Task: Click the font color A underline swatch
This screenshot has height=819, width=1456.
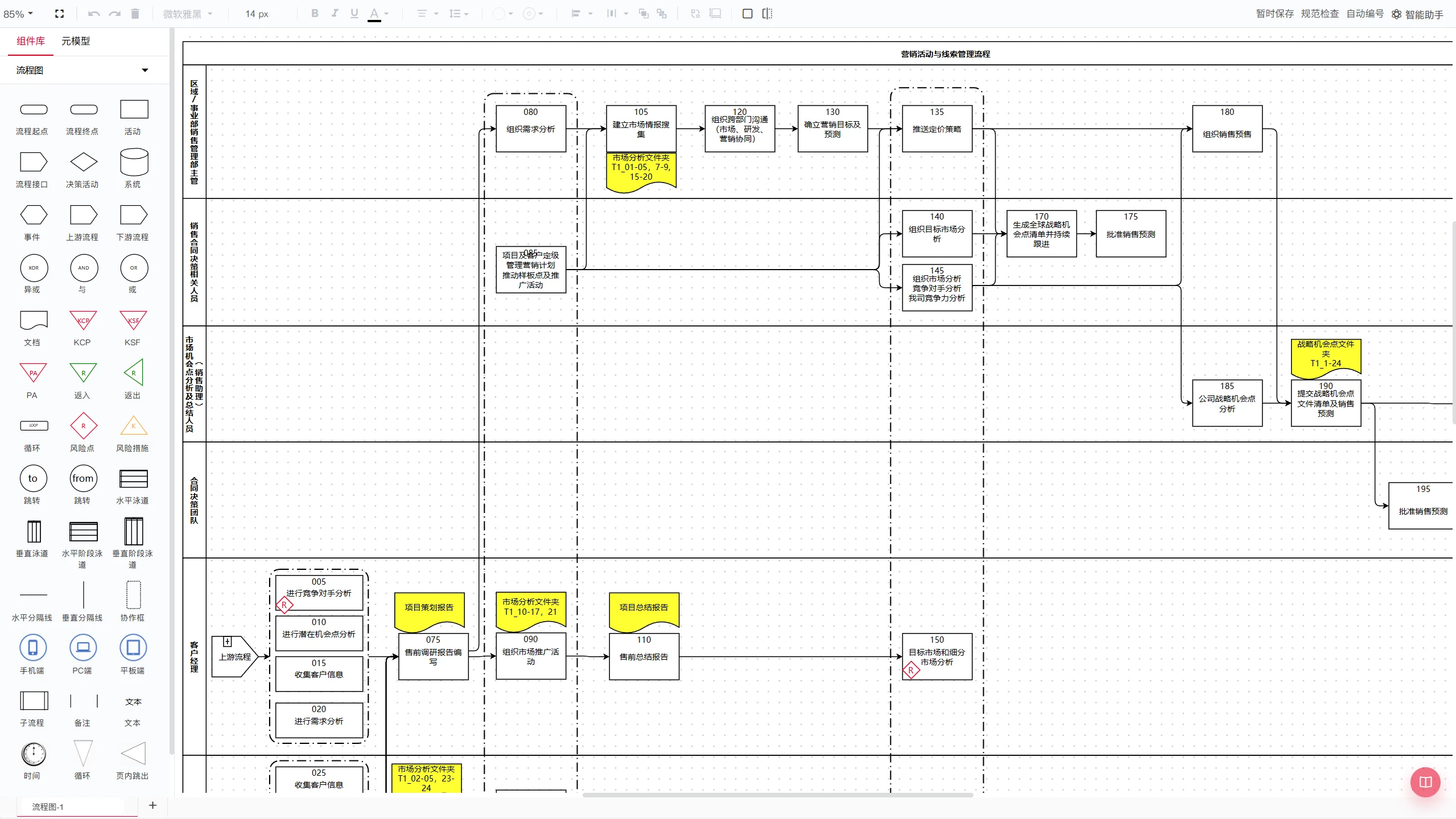Action: click(x=374, y=14)
